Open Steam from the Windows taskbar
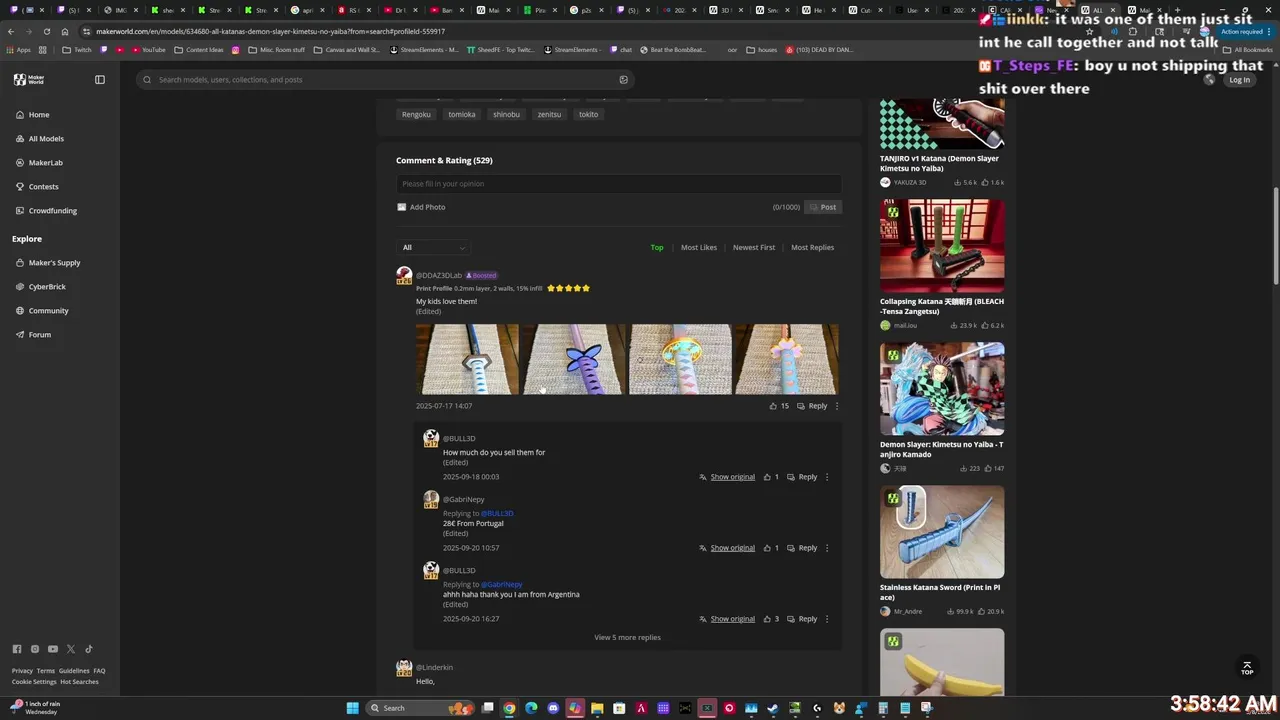The image size is (1280, 720). pyautogui.click(x=773, y=708)
